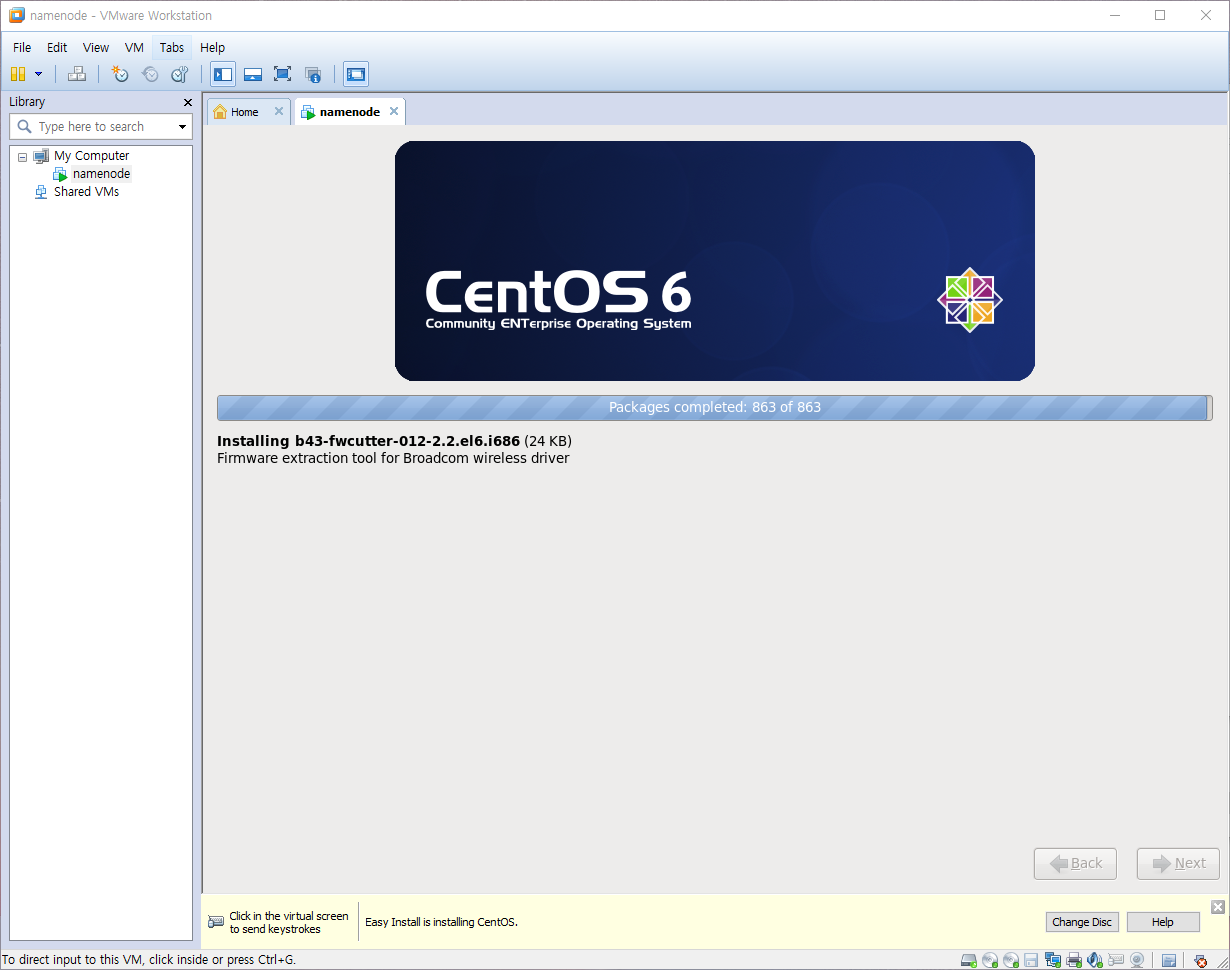This screenshot has height=970, width=1230.
Task: Click the red X status icon at far right
Action: point(1201,960)
